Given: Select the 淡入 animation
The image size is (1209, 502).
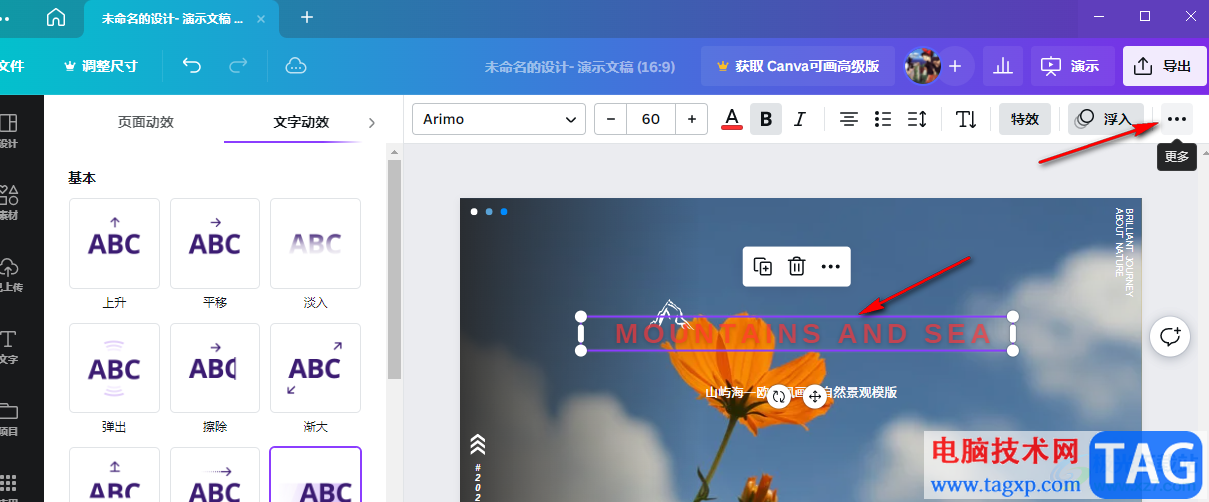Looking at the screenshot, I should (315, 243).
